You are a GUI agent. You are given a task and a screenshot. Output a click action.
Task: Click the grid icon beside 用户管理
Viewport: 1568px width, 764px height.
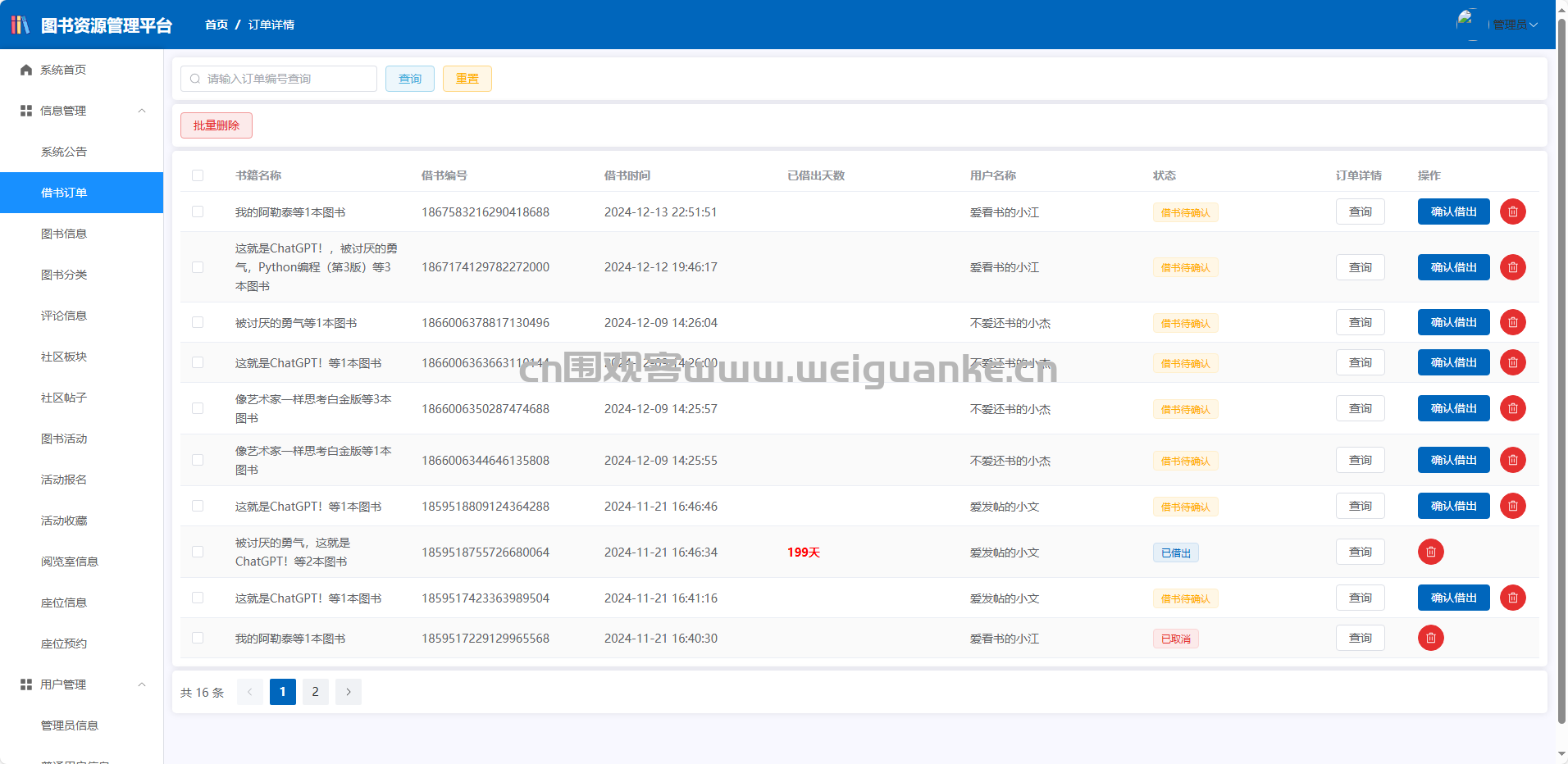pos(26,684)
